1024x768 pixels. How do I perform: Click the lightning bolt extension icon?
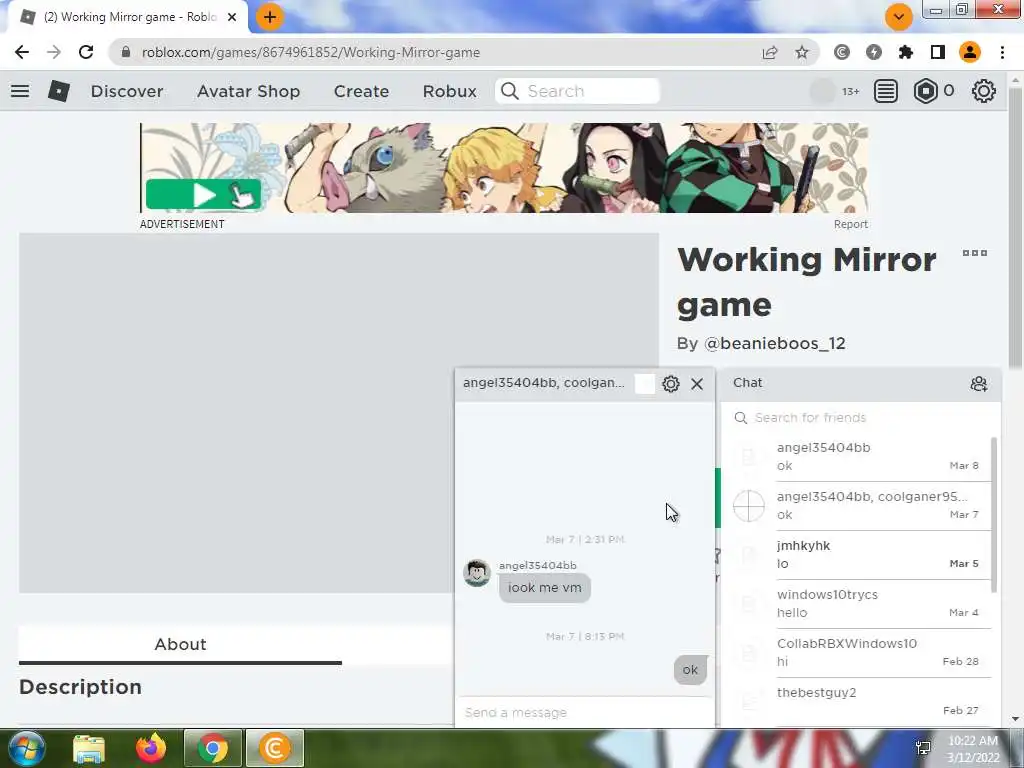pos(874,52)
